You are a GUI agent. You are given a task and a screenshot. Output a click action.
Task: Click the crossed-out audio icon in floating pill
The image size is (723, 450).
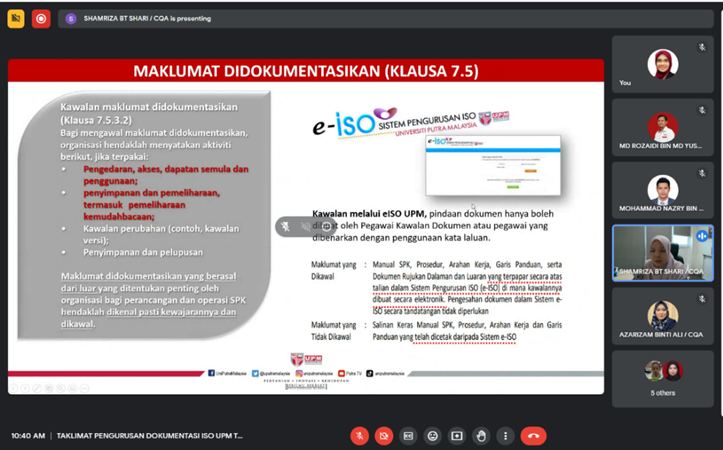tap(305, 226)
